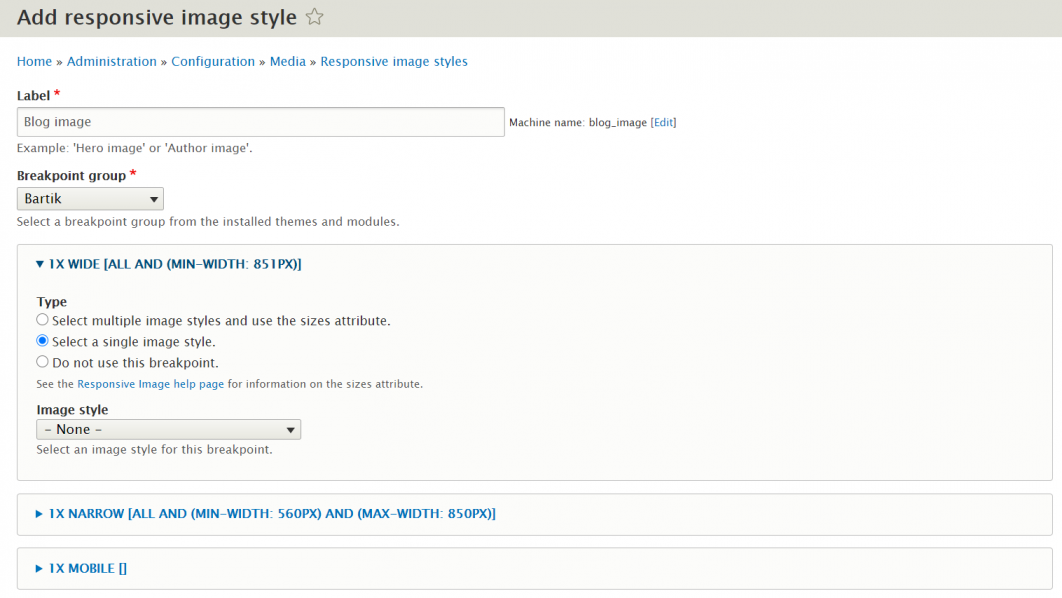Enable multiple image styles with sizes attribute
The width and height of the screenshot is (1062, 598).
[x=42, y=319]
